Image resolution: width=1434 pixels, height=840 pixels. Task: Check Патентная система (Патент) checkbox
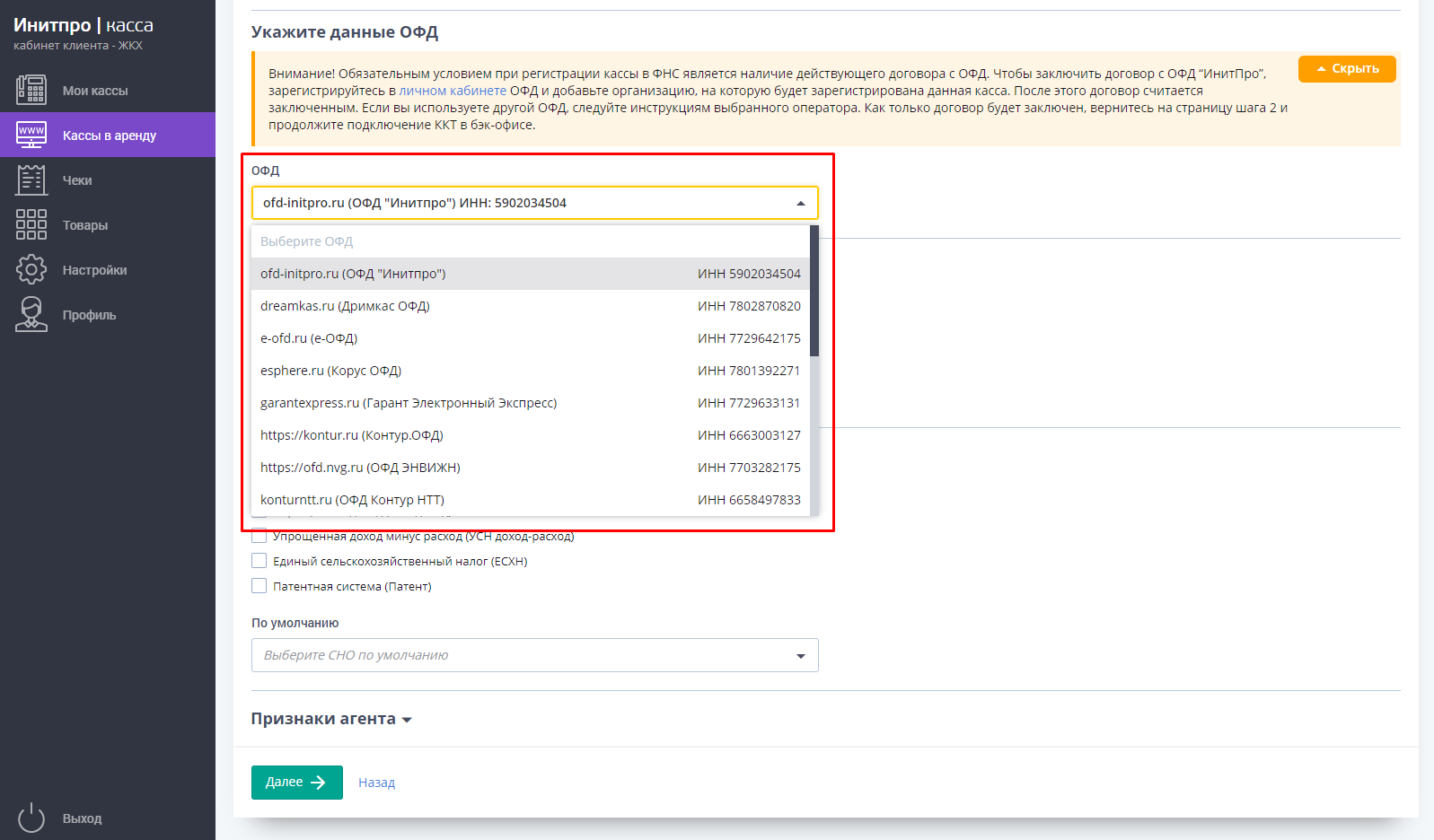point(260,586)
